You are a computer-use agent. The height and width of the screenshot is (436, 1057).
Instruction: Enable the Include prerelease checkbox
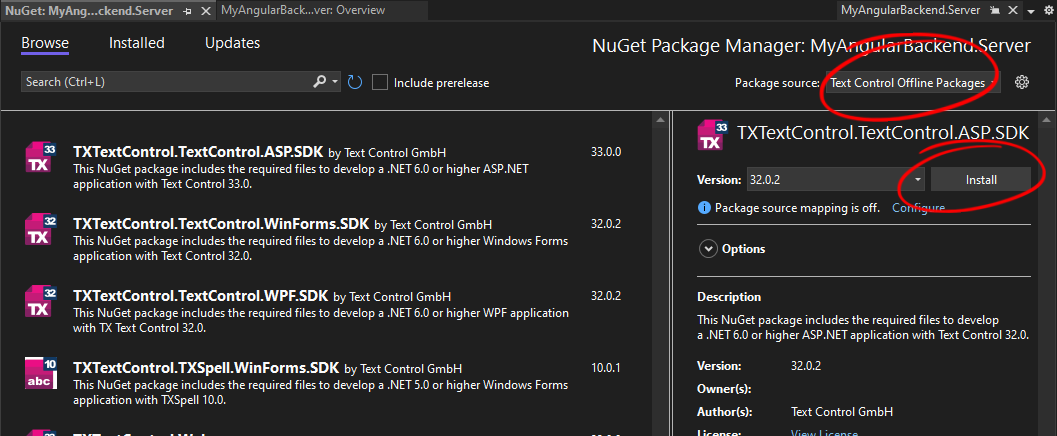tap(380, 82)
